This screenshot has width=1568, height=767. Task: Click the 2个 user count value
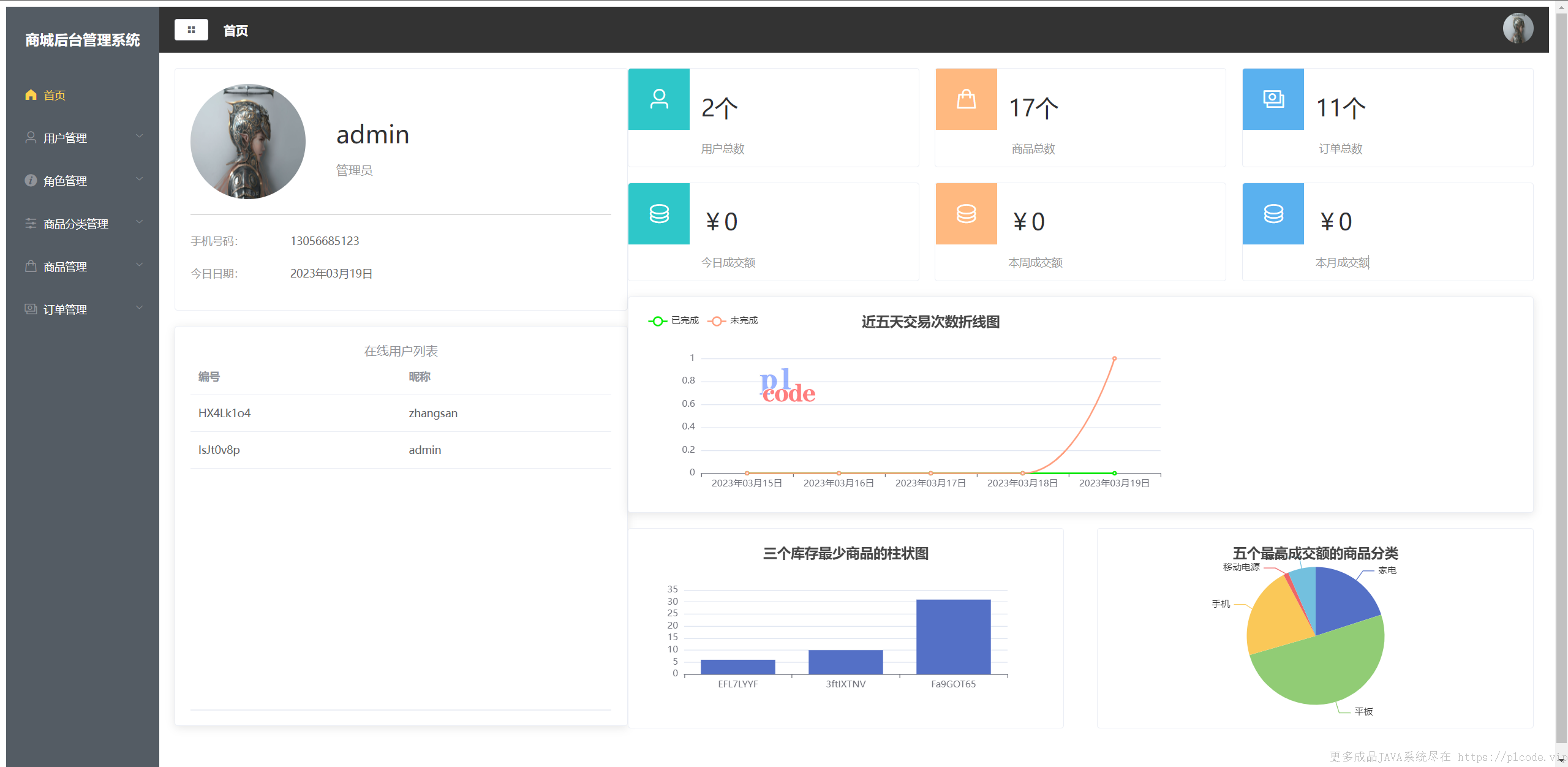click(720, 108)
